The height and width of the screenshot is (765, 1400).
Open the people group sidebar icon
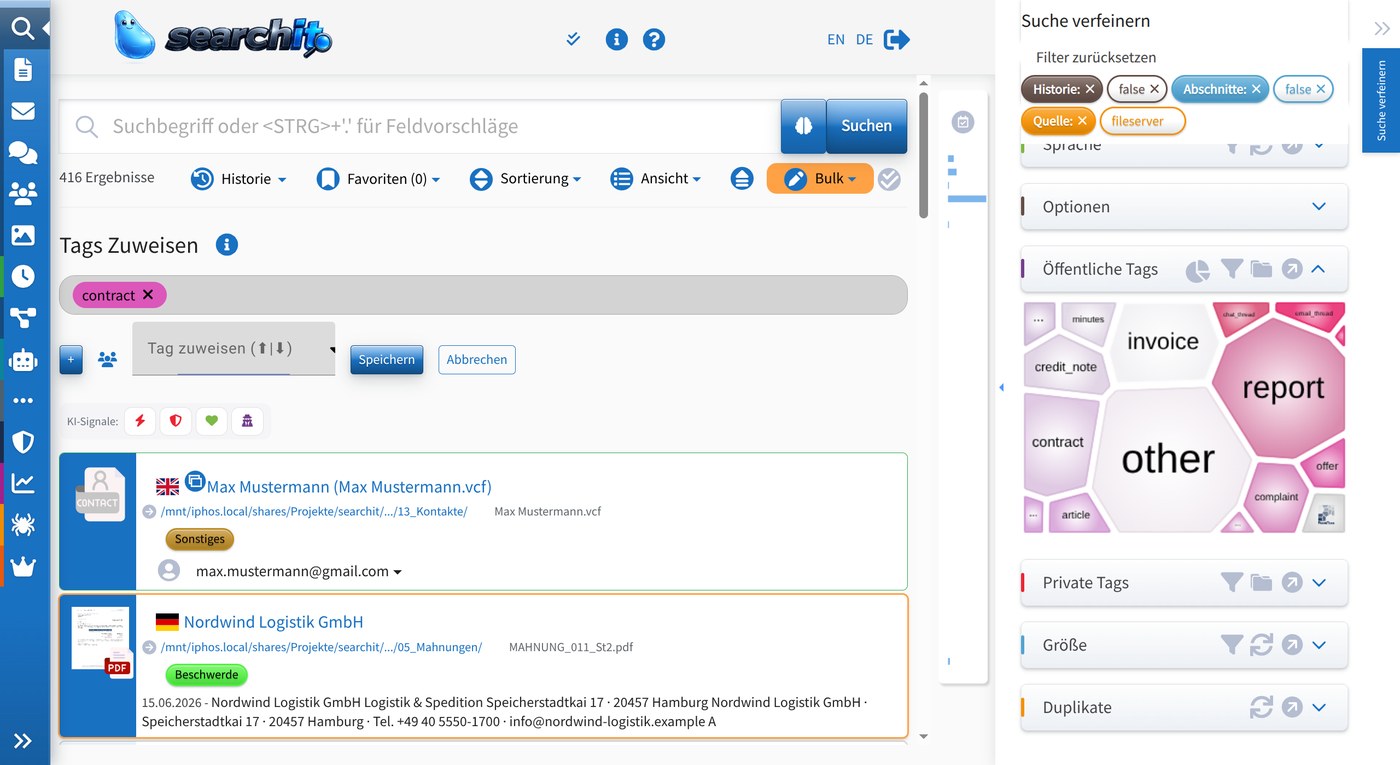pyautogui.click(x=22, y=193)
